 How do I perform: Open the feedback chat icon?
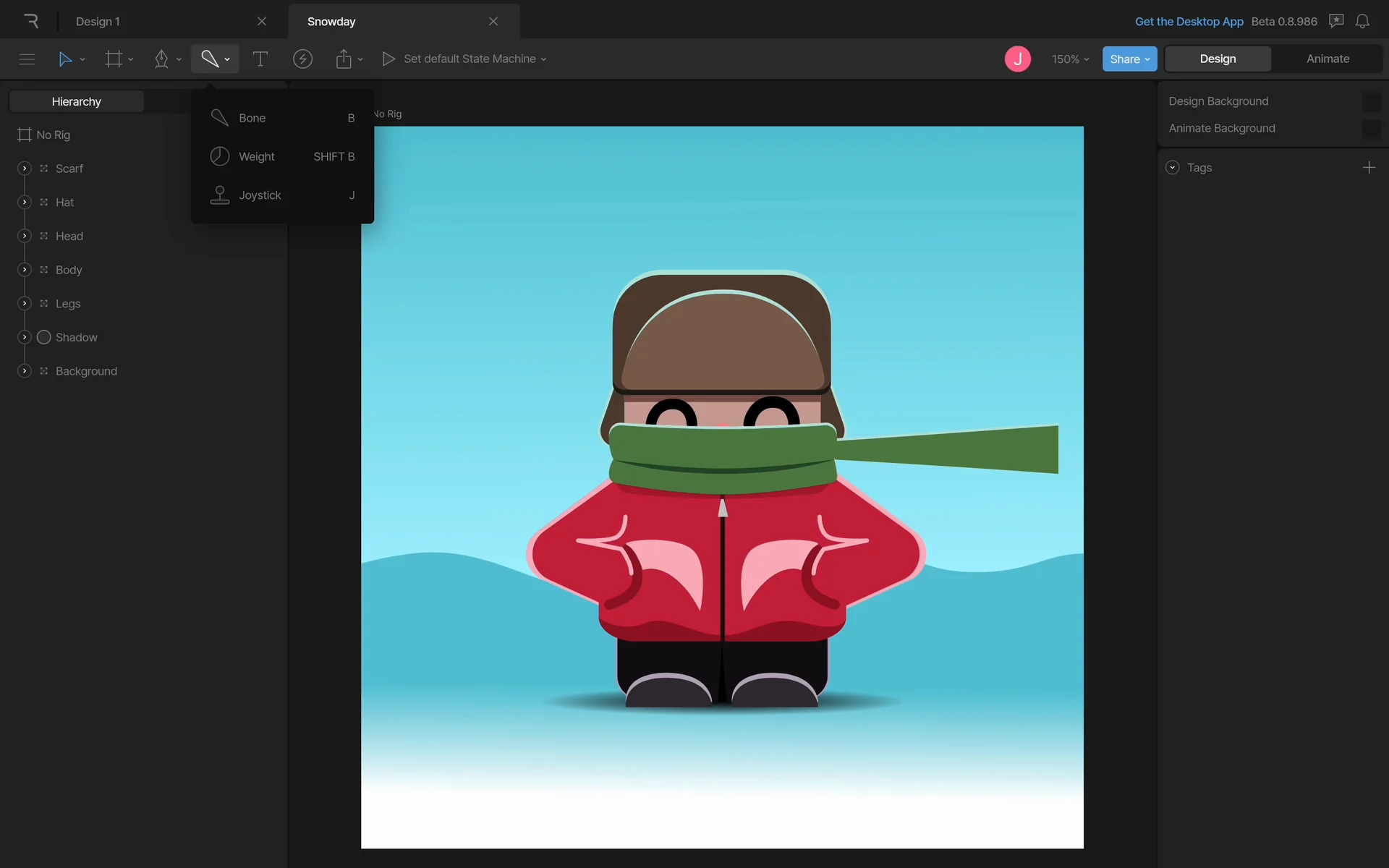click(1336, 21)
